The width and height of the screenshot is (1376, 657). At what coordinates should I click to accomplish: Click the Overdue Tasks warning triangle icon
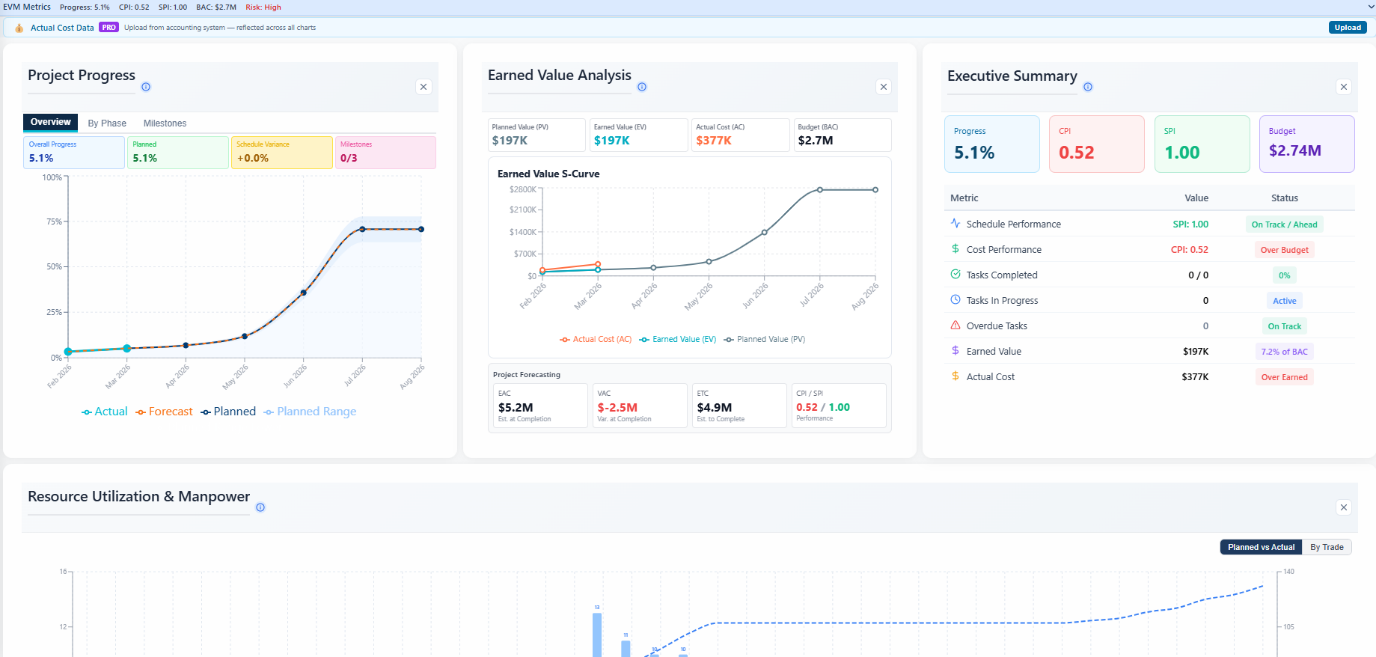click(955, 325)
